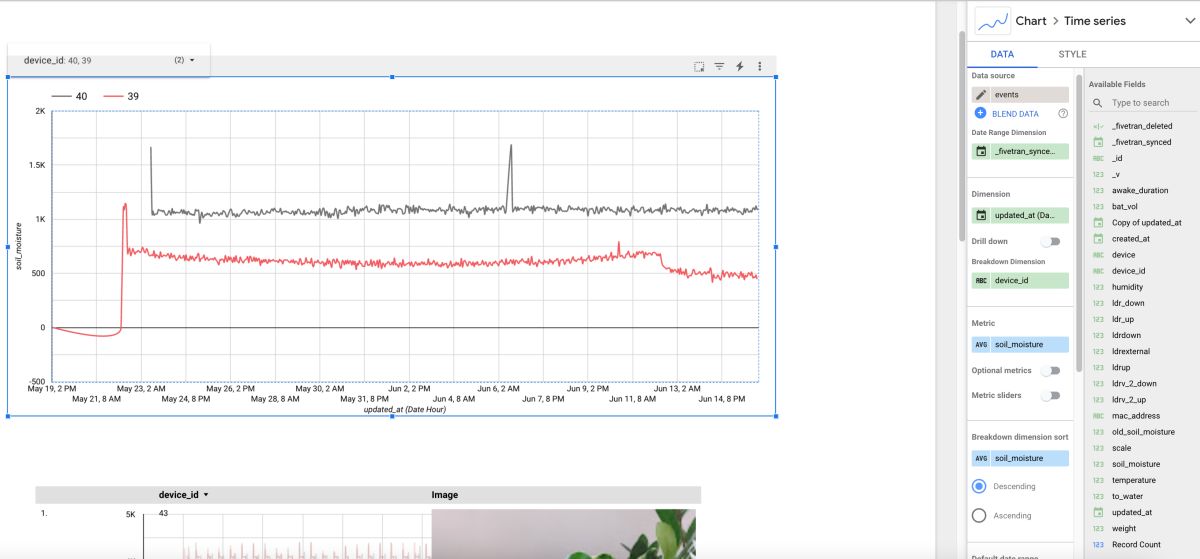The image size is (1200, 559).
Task: Open the device_id filter control dropdown
Action: click(x=109, y=60)
